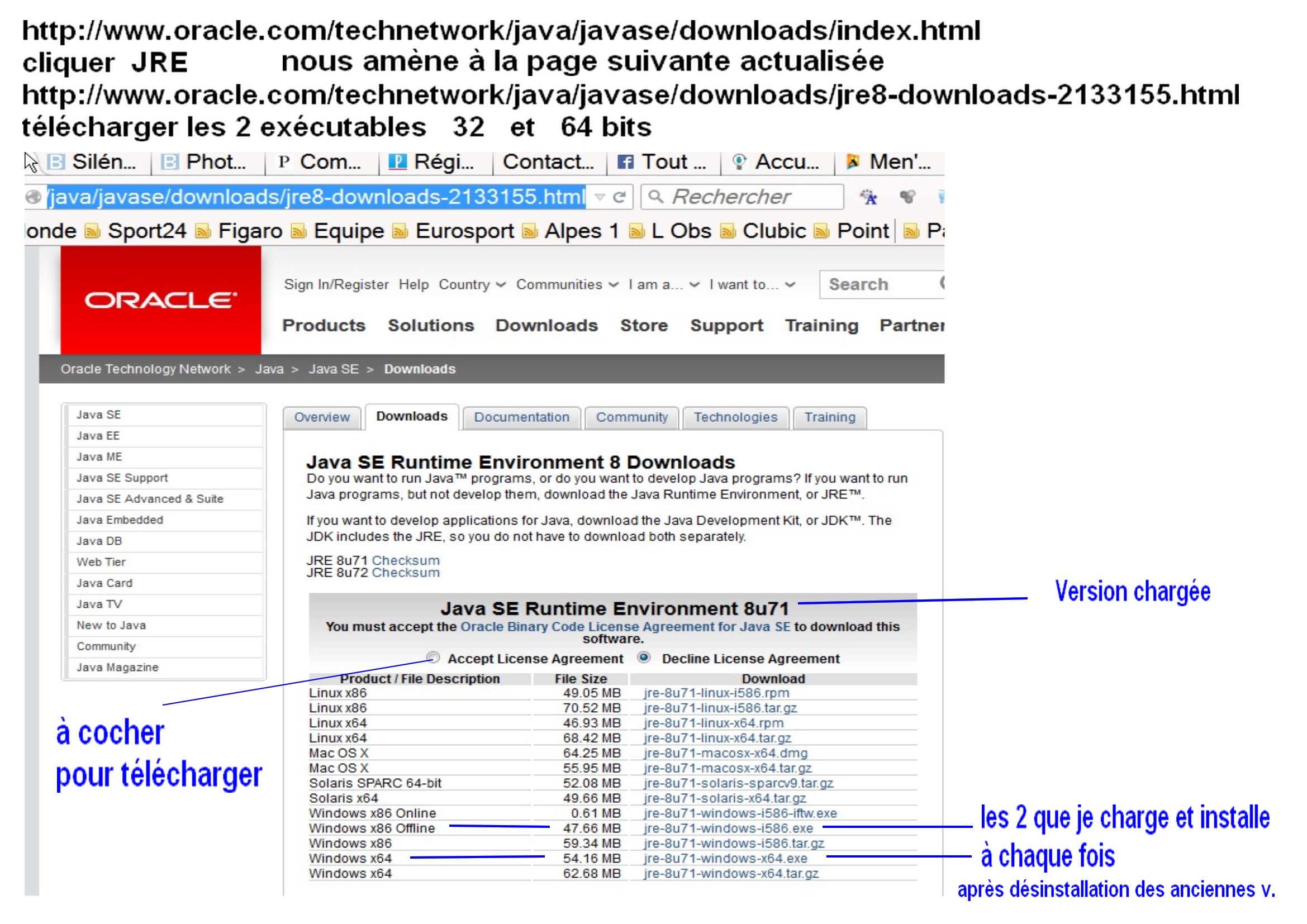Screen dimensions: 1307x924
Task: Switch to the Training tab
Action: coord(830,418)
